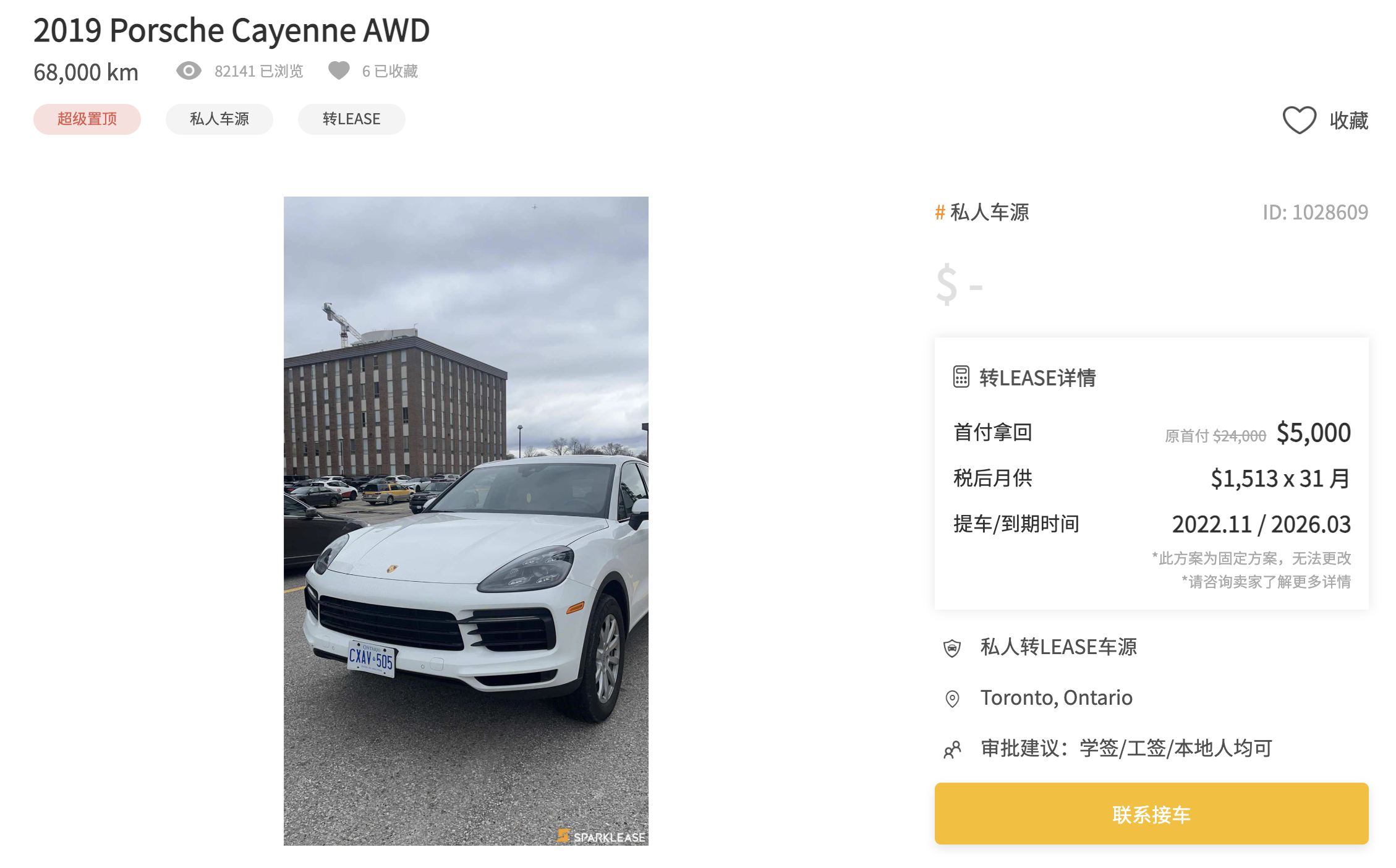Screen dimensions: 1396x868
Task: Select the 超级置顶 red tag
Action: pyautogui.click(x=87, y=119)
